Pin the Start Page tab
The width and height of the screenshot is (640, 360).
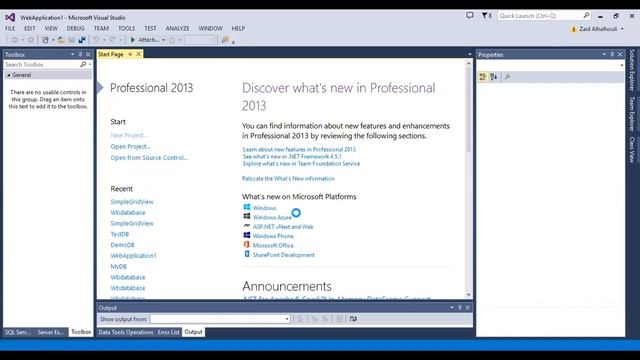pyautogui.click(x=130, y=54)
